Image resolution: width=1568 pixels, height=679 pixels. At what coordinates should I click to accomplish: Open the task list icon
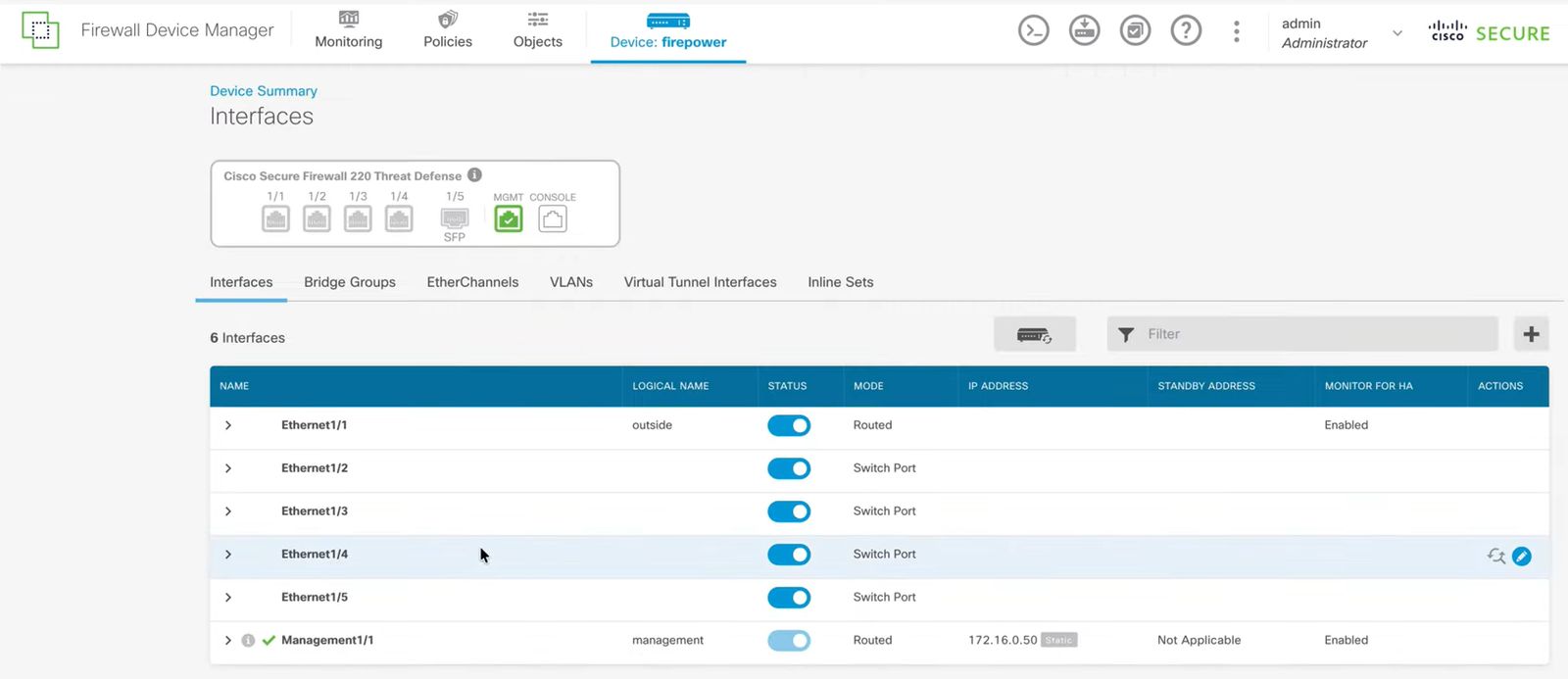click(1135, 31)
